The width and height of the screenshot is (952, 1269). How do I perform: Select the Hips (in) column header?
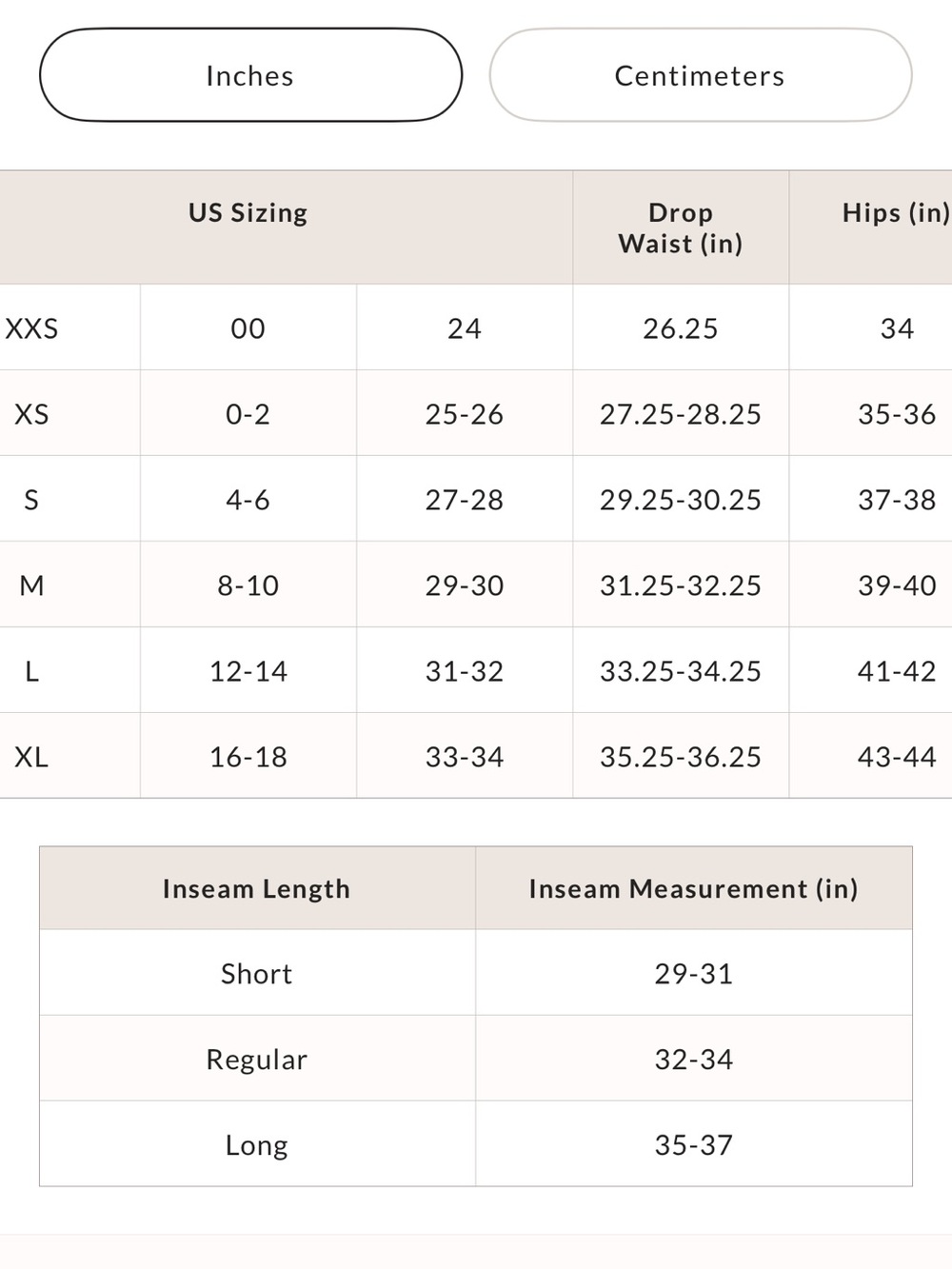(896, 212)
